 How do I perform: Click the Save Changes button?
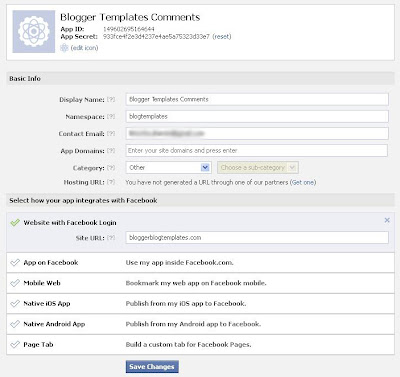pos(152,367)
